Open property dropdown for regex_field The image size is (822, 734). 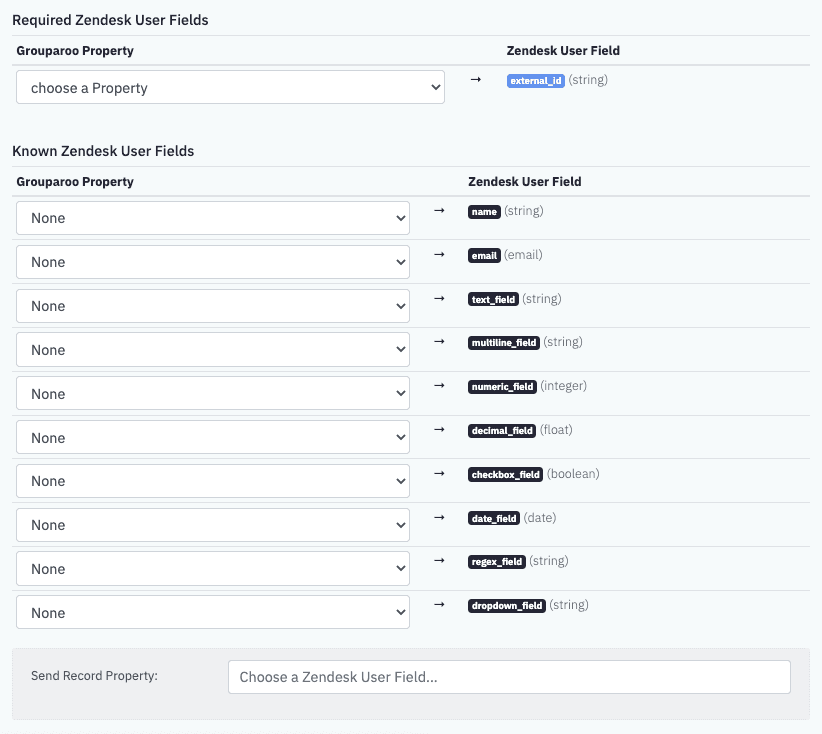coord(213,569)
